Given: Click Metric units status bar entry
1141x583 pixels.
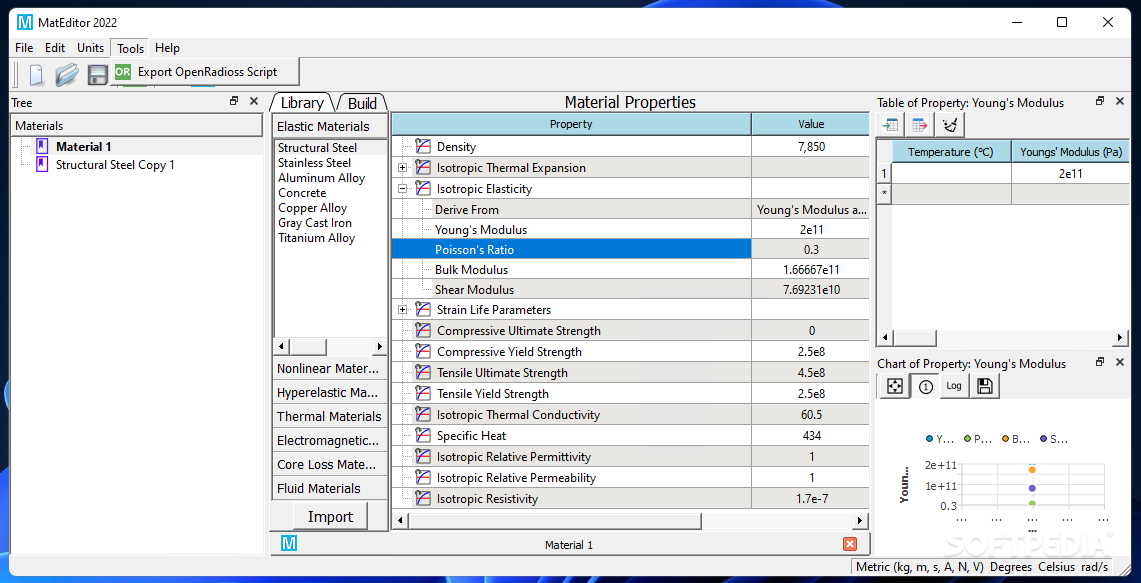Looking at the screenshot, I should point(920,566).
